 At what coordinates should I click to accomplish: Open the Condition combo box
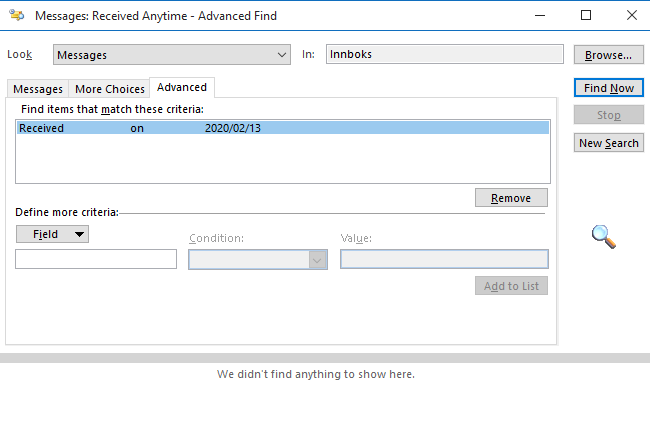tap(258, 260)
